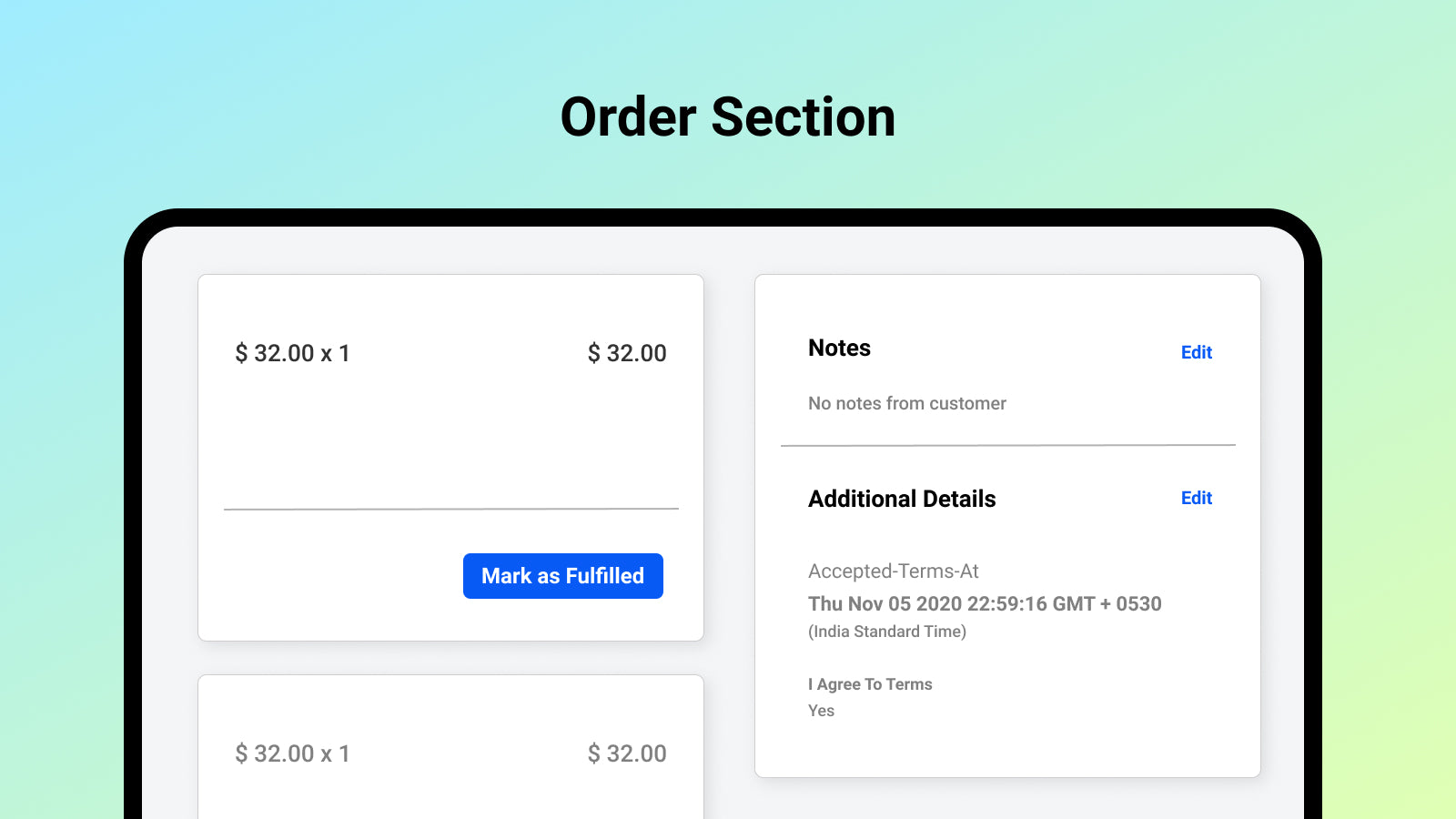1456x819 pixels.
Task: Open the second order card below
Action: [450, 746]
